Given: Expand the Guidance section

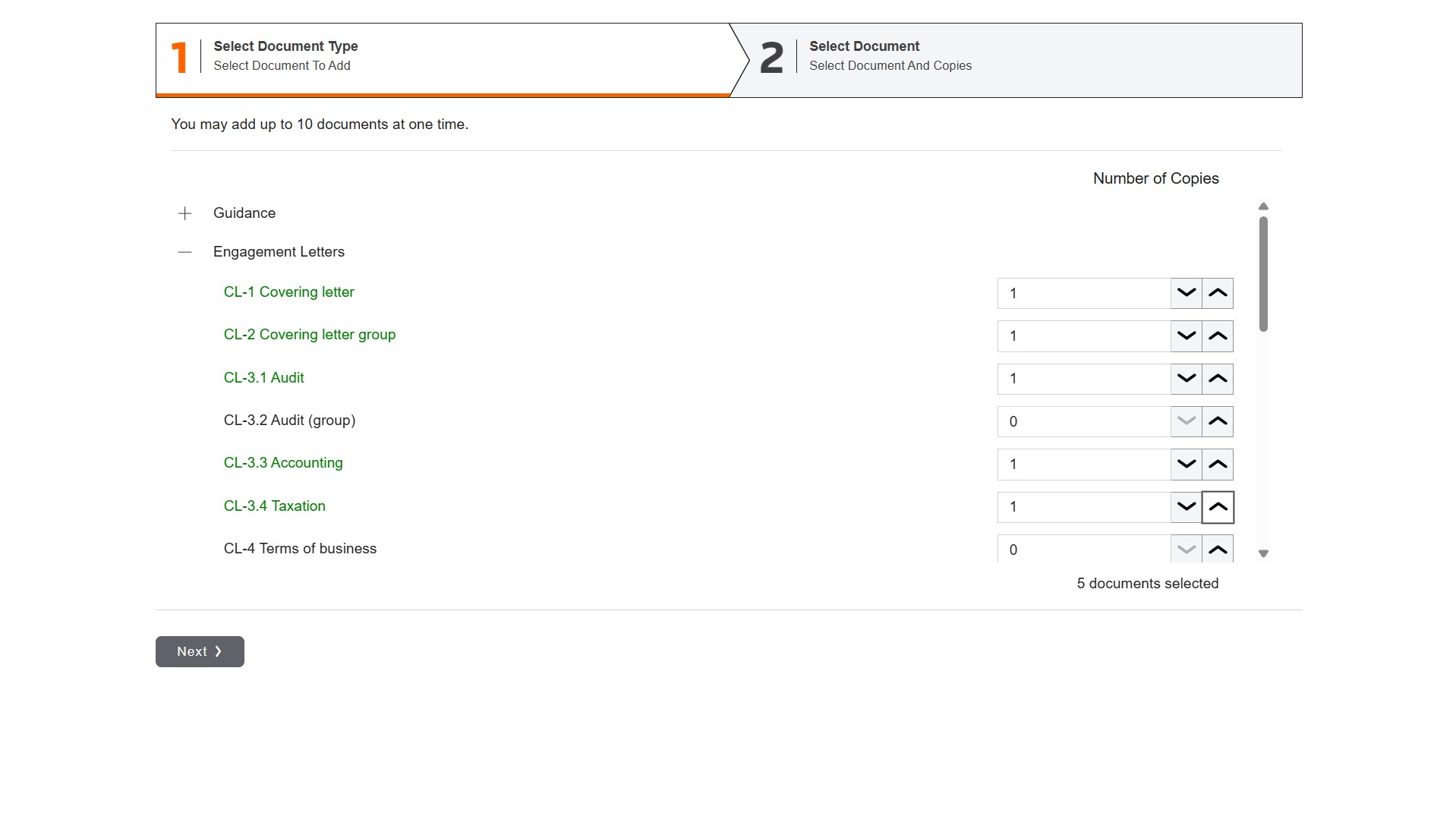Looking at the screenshot, I should click(184, 213).
